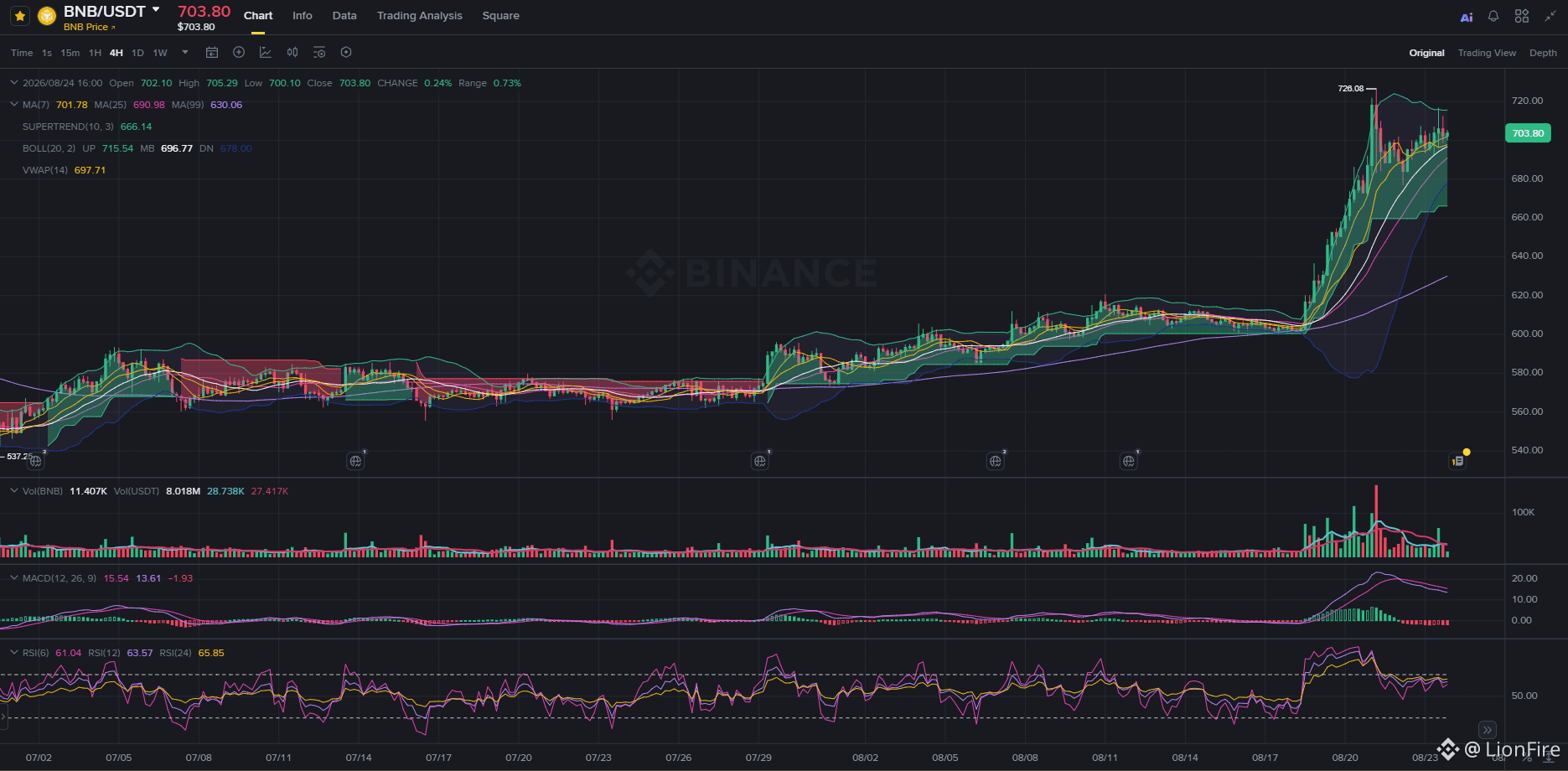This screenshot has height=771, width=1568.
Task: Open the BNB Price link
Action: [x=89, y=27]
